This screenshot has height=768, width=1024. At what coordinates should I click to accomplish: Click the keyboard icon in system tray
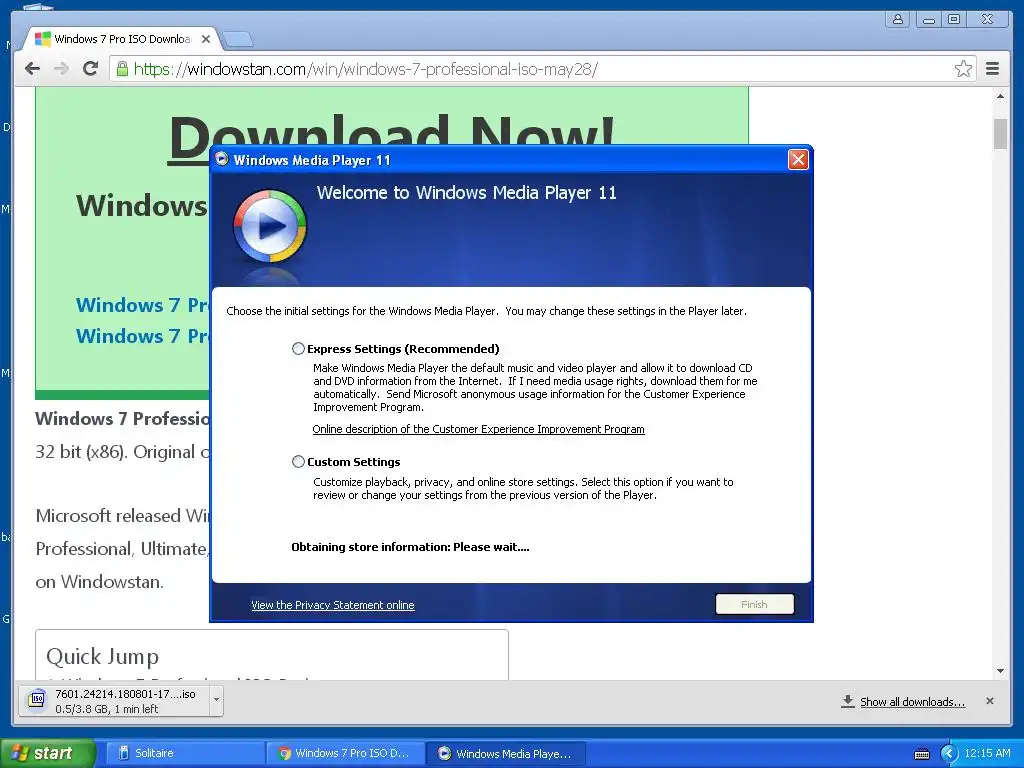coord(921,754)
